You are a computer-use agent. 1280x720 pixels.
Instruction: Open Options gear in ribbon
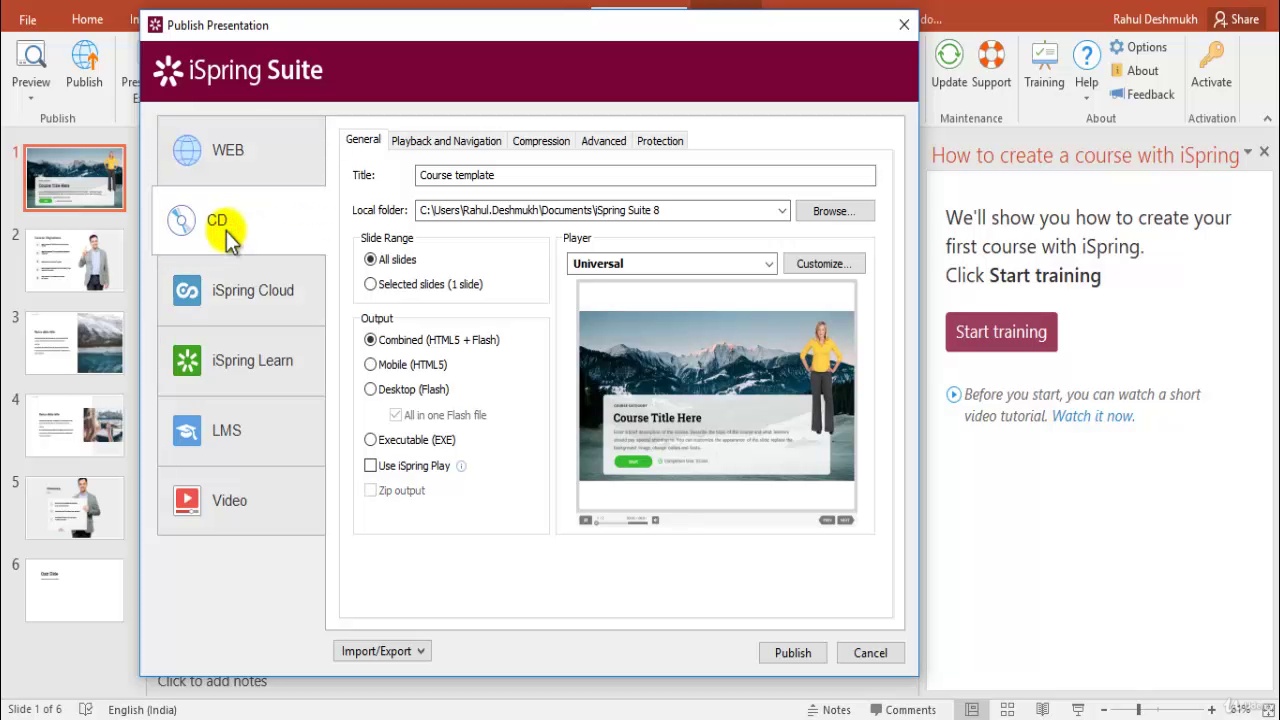pyautogui.click(x=1138, y=47)
